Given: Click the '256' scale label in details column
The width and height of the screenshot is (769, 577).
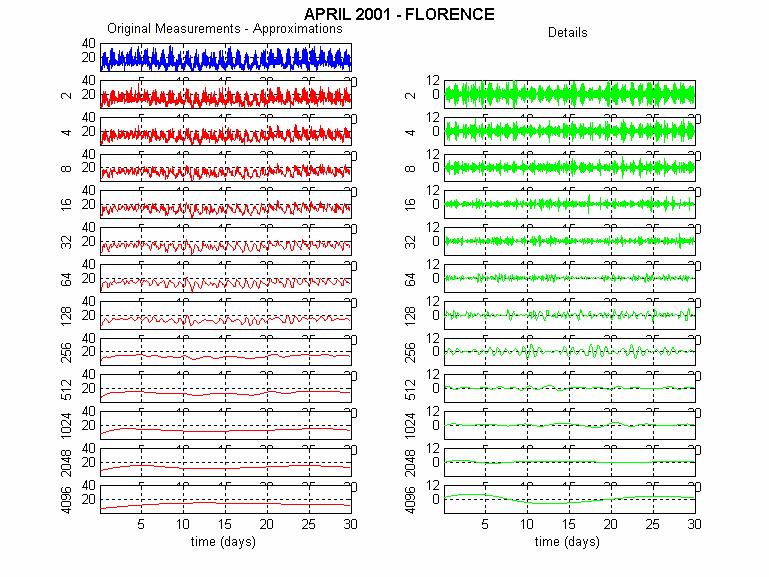Looking at the screenshot, I should 410,352.
